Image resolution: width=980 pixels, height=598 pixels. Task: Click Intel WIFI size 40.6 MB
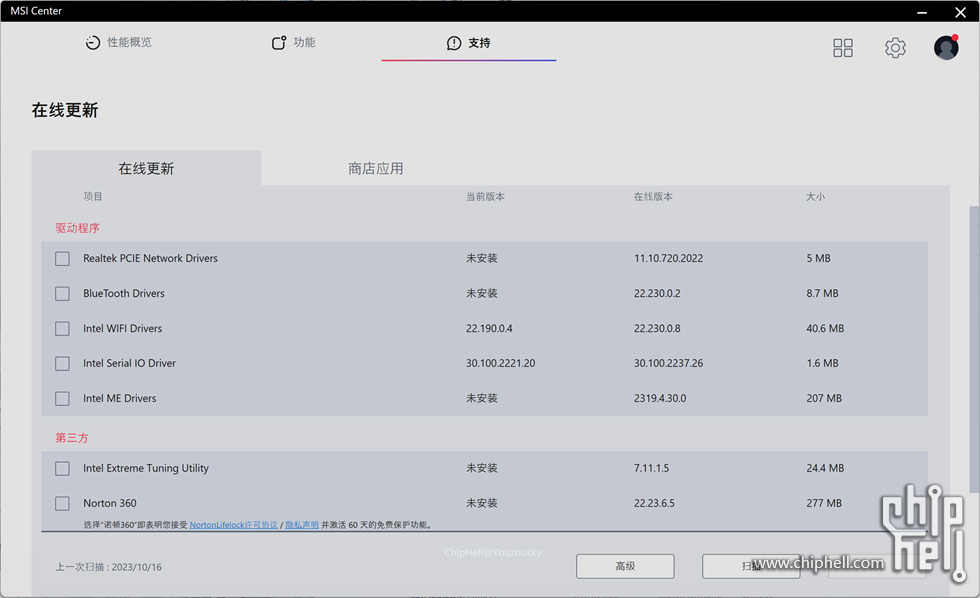(x=825, y=328)
